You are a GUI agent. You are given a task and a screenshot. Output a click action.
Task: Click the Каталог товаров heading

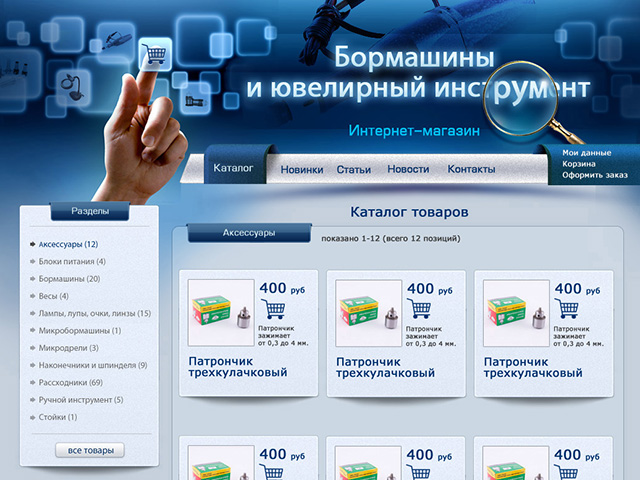click(409, 212)
